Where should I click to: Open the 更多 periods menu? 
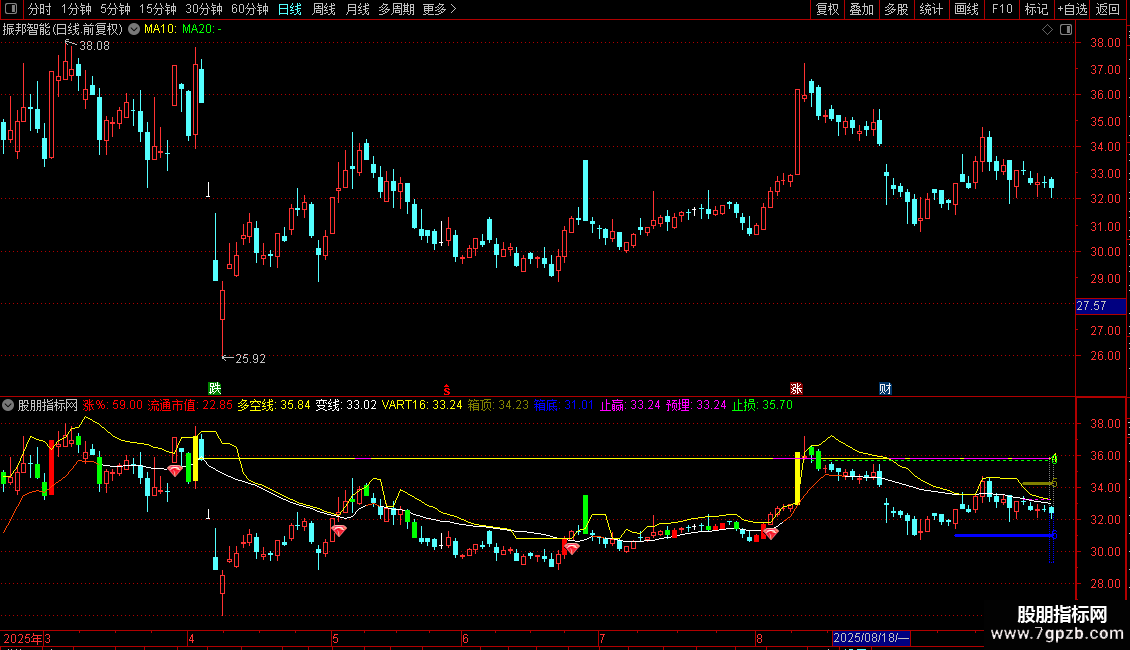pyautogui.click(x=439, y=9)
